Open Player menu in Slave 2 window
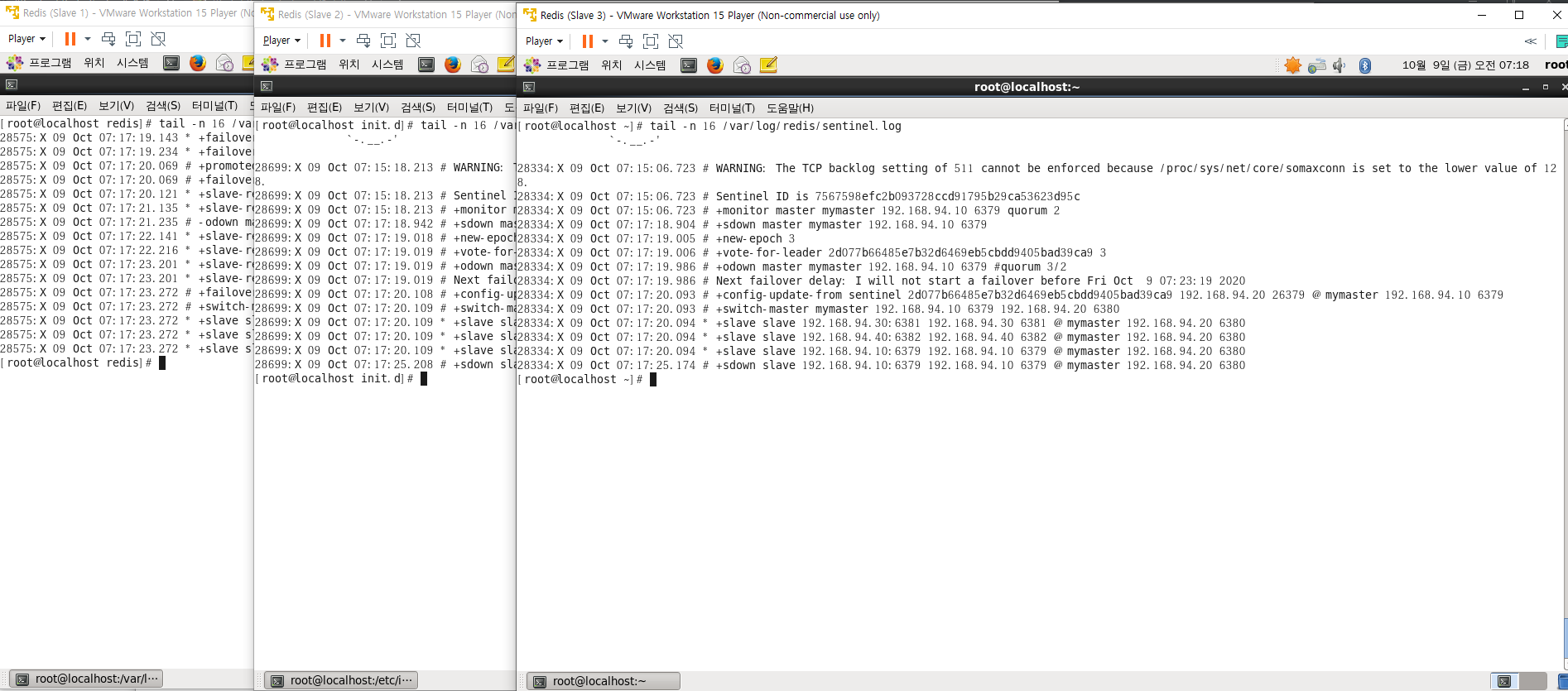 (281, 41)
